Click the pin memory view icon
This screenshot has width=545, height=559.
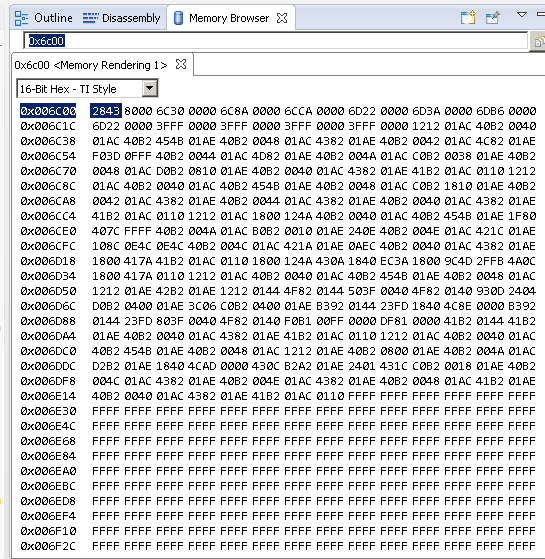[493, 17]
